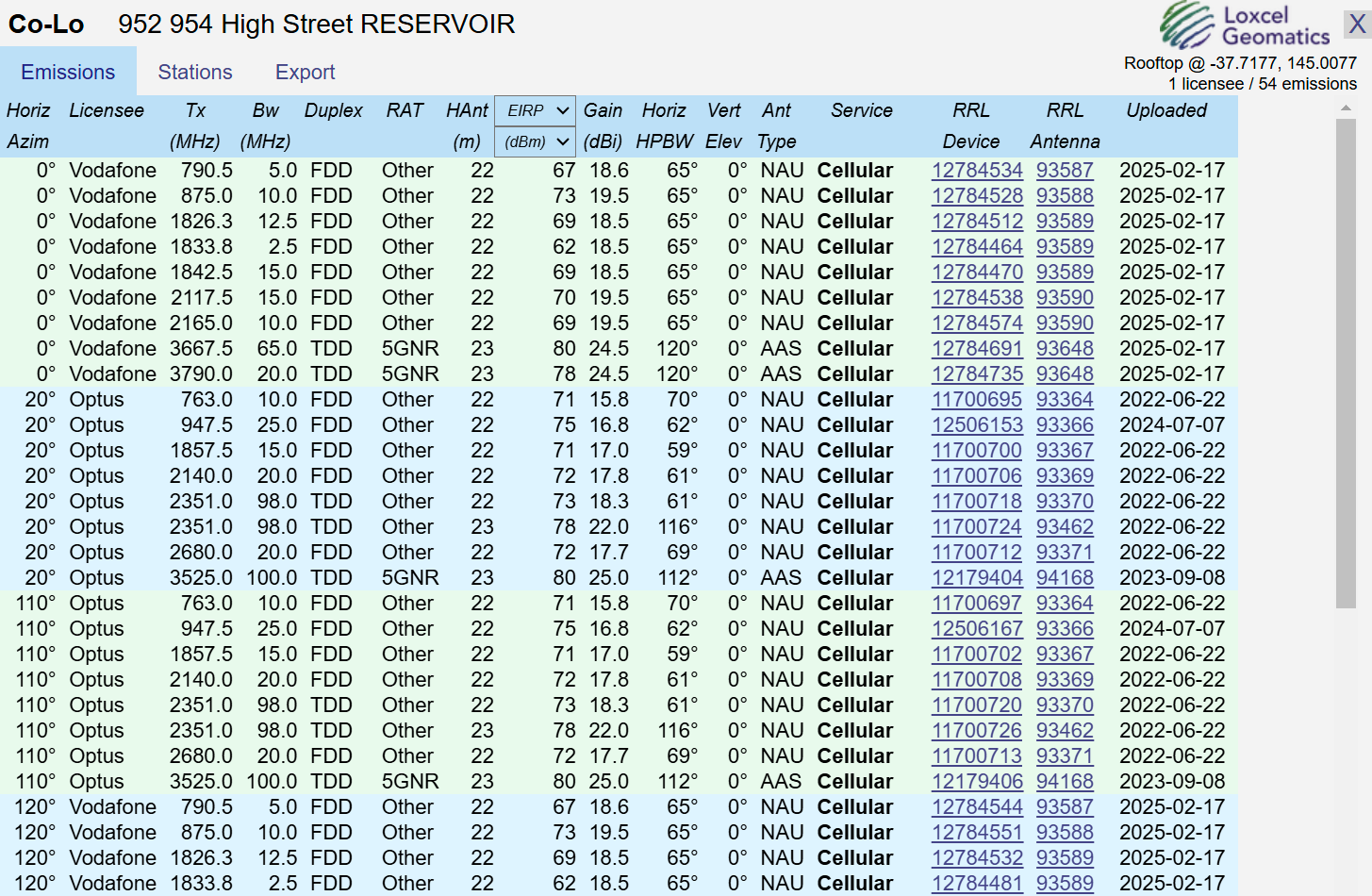Click the Horiz HPBW column header

[664, 125]
